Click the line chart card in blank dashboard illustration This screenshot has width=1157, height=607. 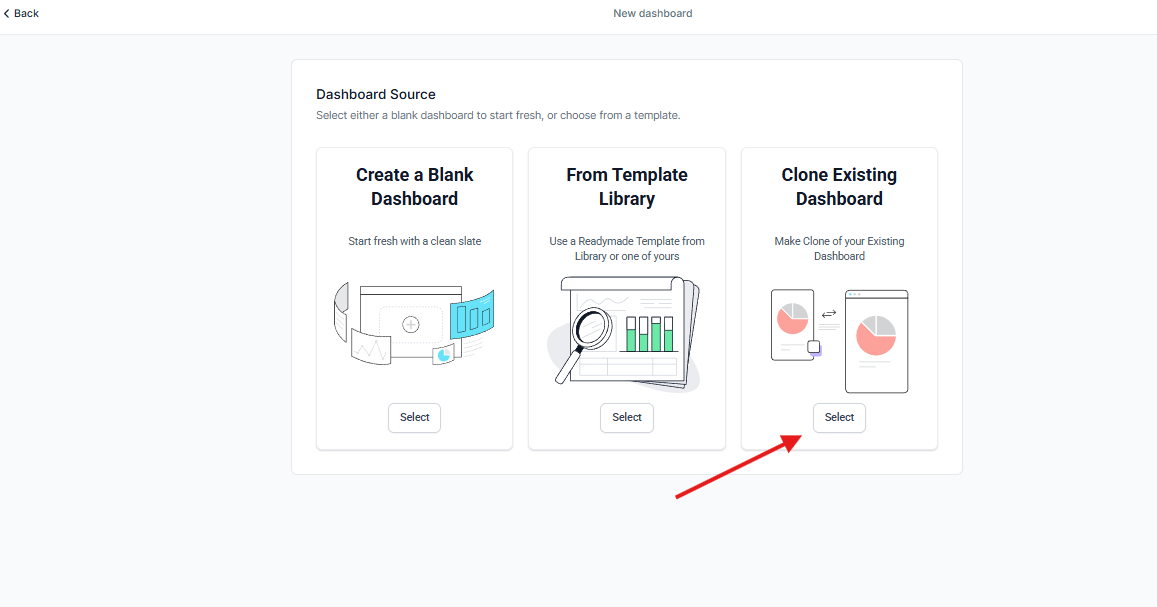[370, 349]
